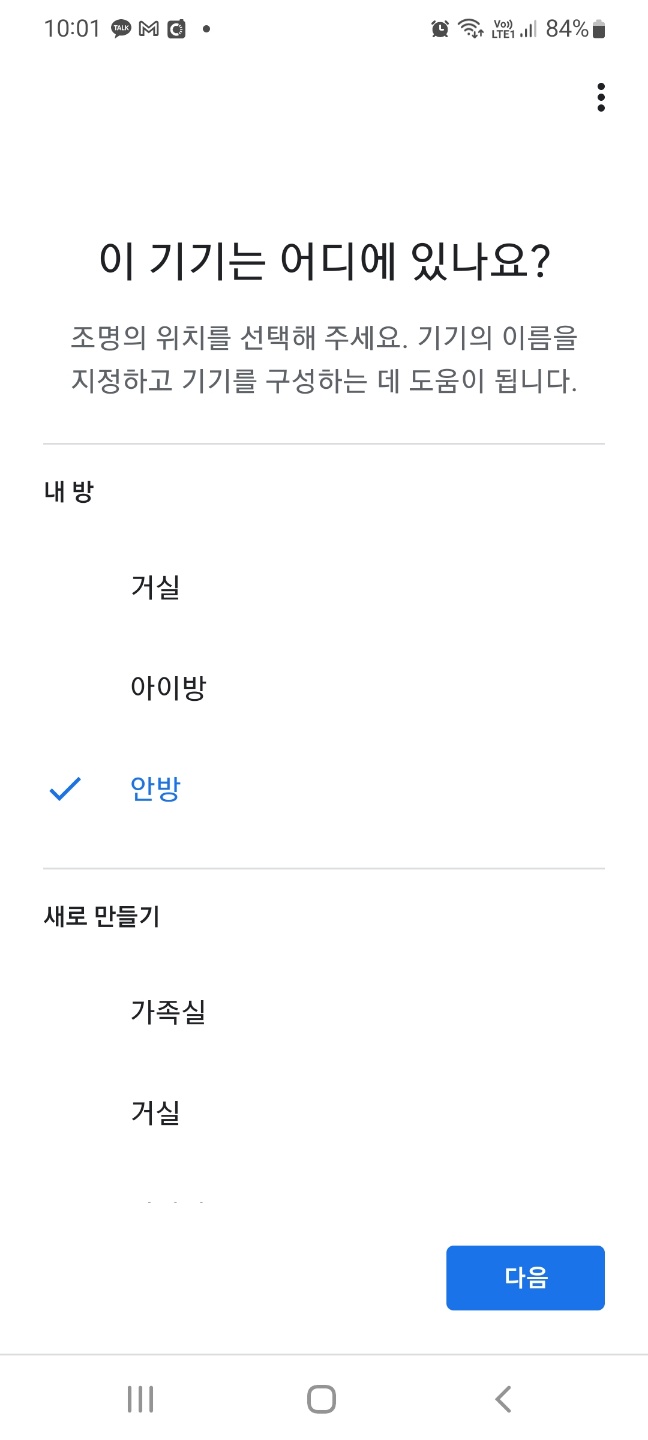Tap the LTE1 signal strength indicator
This screenshot has height=1440, width=648.
(527, 28)
